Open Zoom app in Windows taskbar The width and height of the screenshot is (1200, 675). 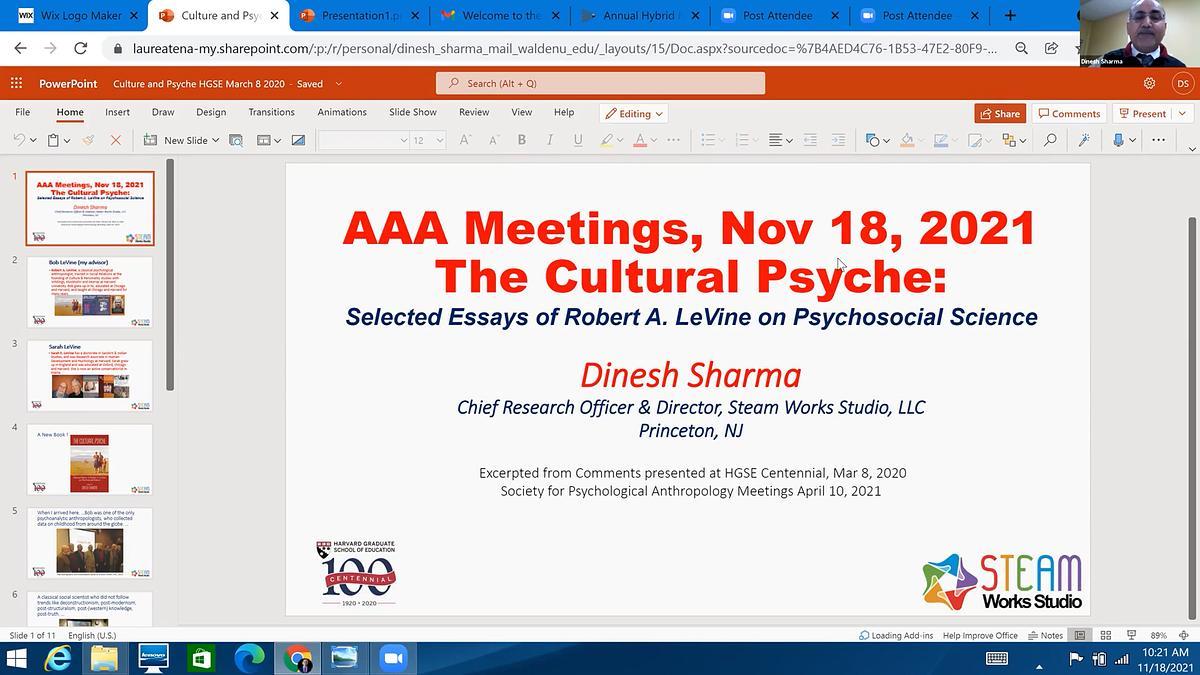click(x=391, y=658)
